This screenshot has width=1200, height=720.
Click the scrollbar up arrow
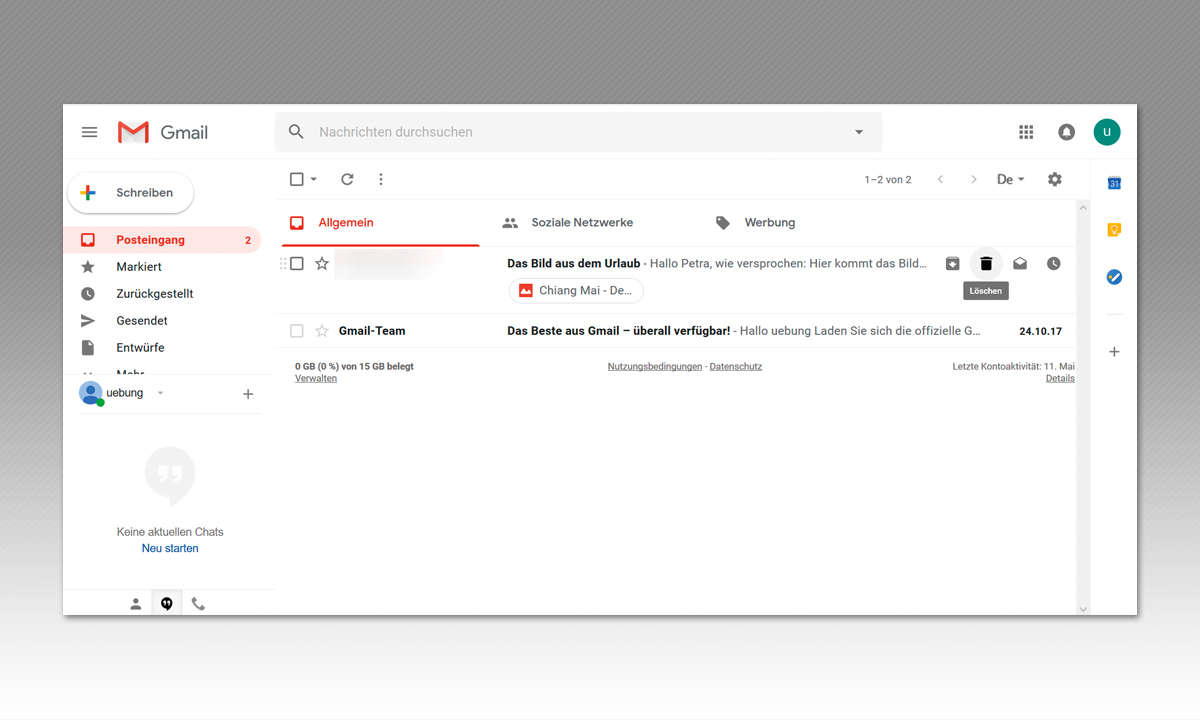1083,207
